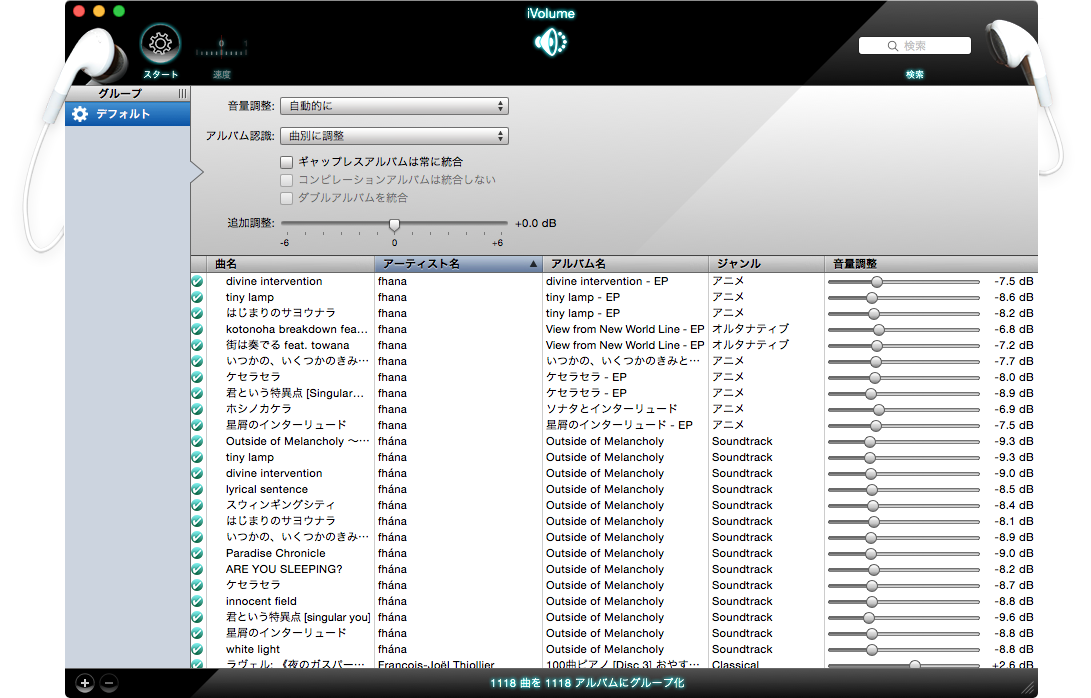Viewport: 1091px width, 698px height.
Task: Click the checkmark icon for kotonoha breakdown row
Action: pyautogui.click(x=198, y=329)
